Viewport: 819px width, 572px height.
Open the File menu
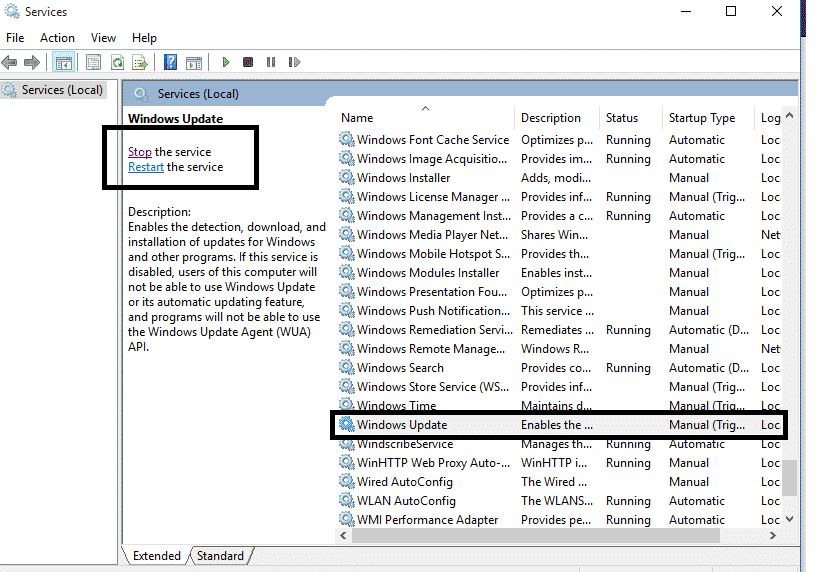[15, 38]
